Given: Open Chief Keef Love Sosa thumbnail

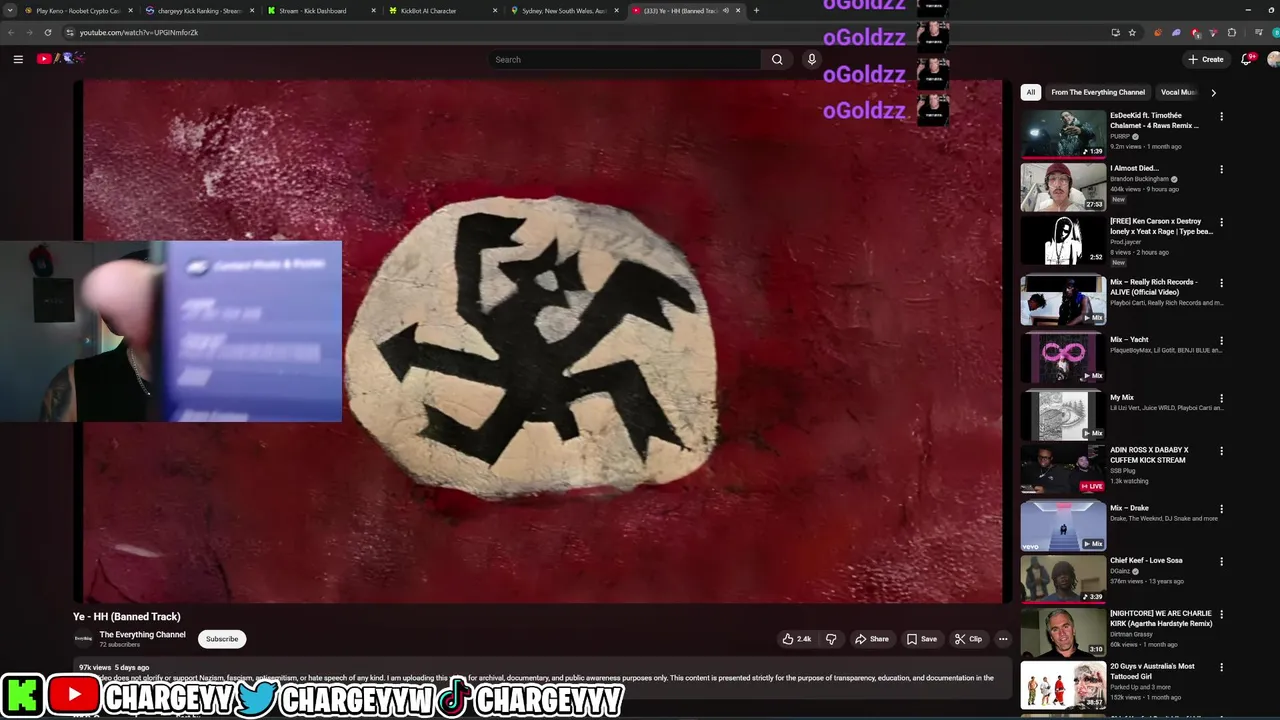Looking at the screenshot, I should pos(1063,578).
